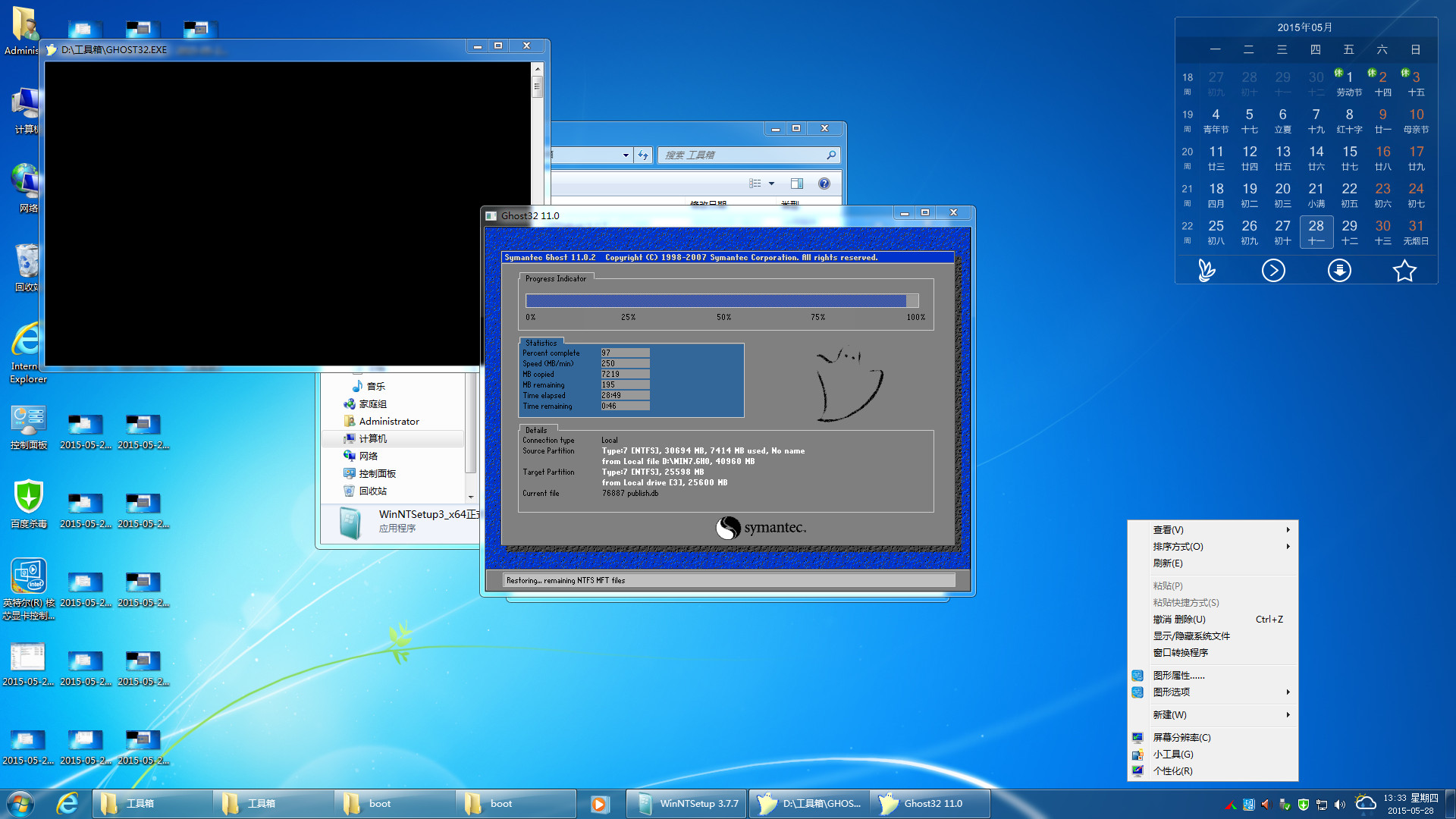The image size is (1456, 819).
Task: Open the help icon in Explorer toolbar
Action: [x=824, y=184]
